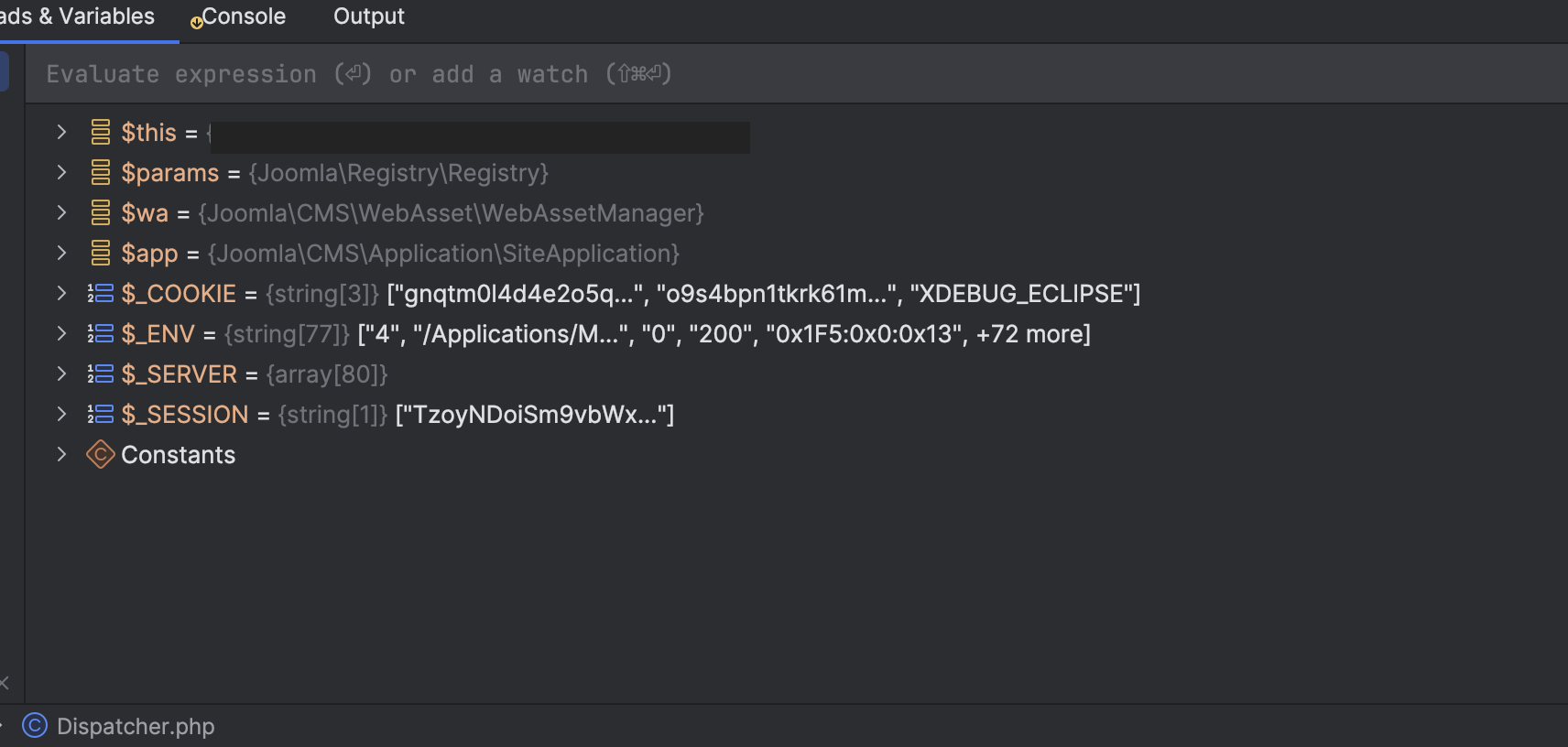1568x747 pixels.
Task: Switch to the Threads & Variables tab
Action: pos(77,16)
